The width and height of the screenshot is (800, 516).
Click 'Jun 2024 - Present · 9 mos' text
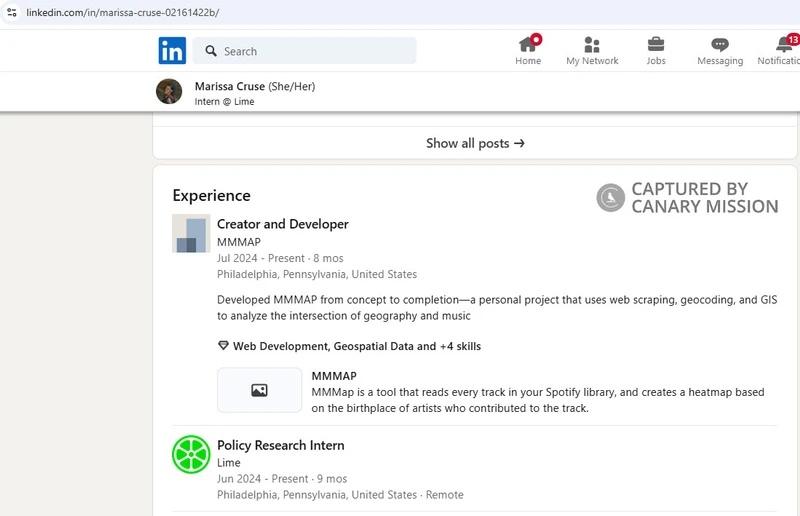pos(282,479)
